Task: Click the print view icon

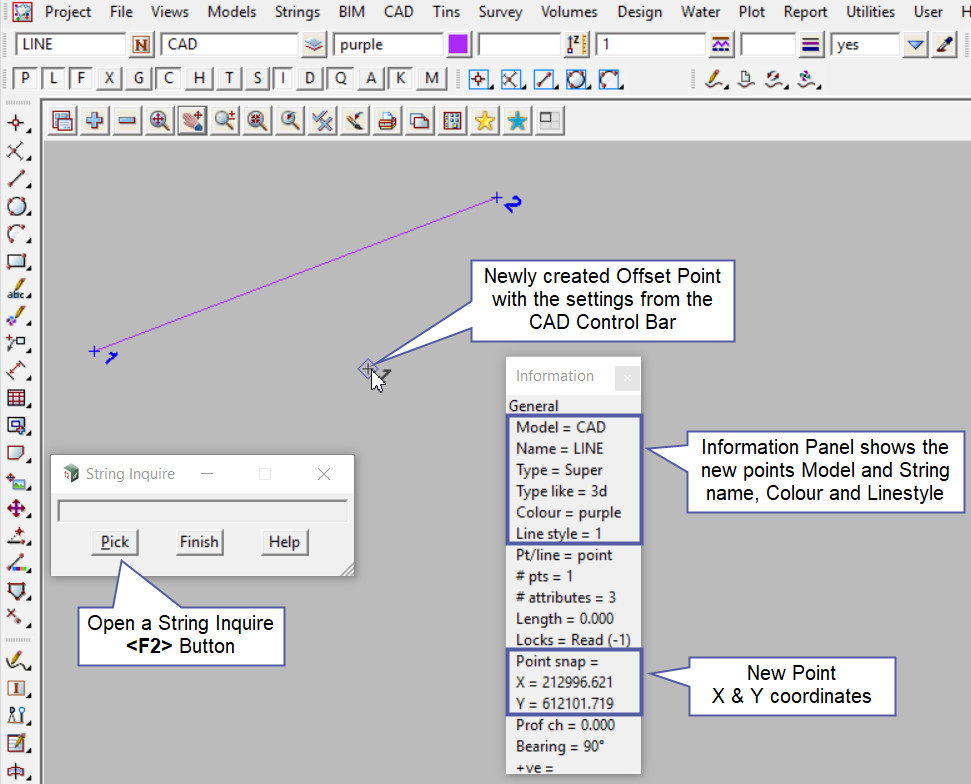Action: [x=387, y=121]
